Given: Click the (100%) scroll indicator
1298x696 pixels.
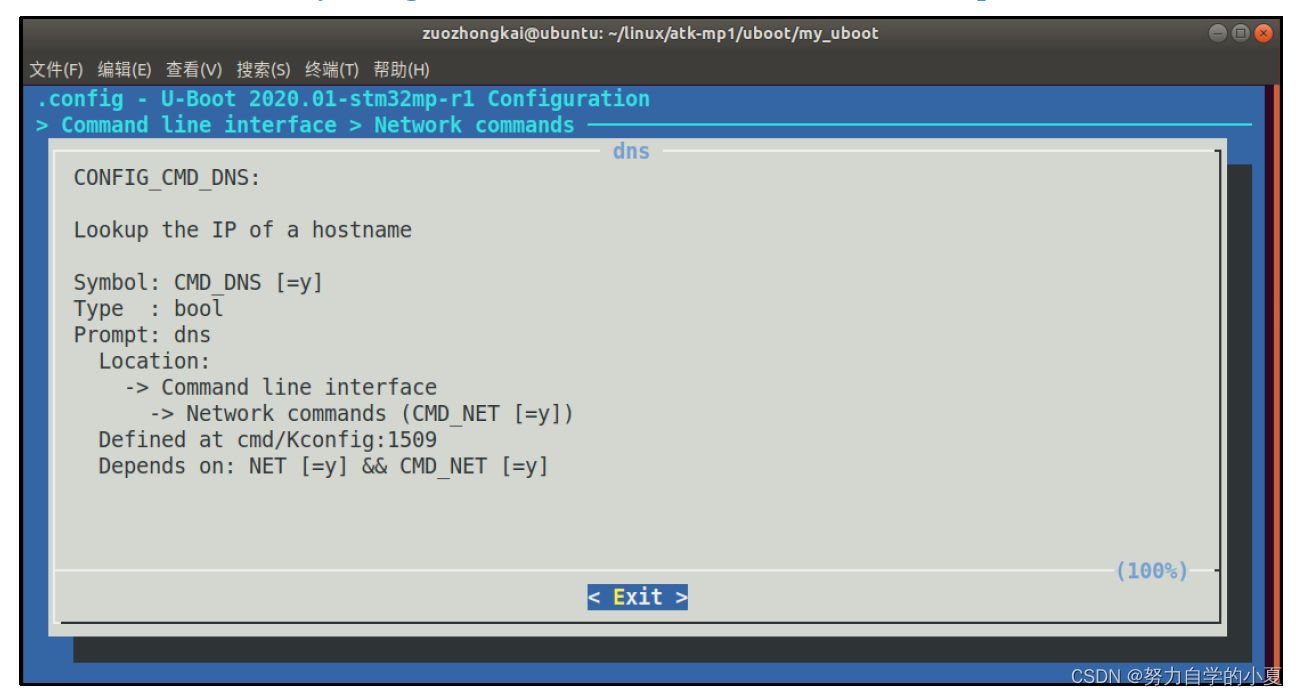Looking at the screenshot, I should tap(1152, 571).
